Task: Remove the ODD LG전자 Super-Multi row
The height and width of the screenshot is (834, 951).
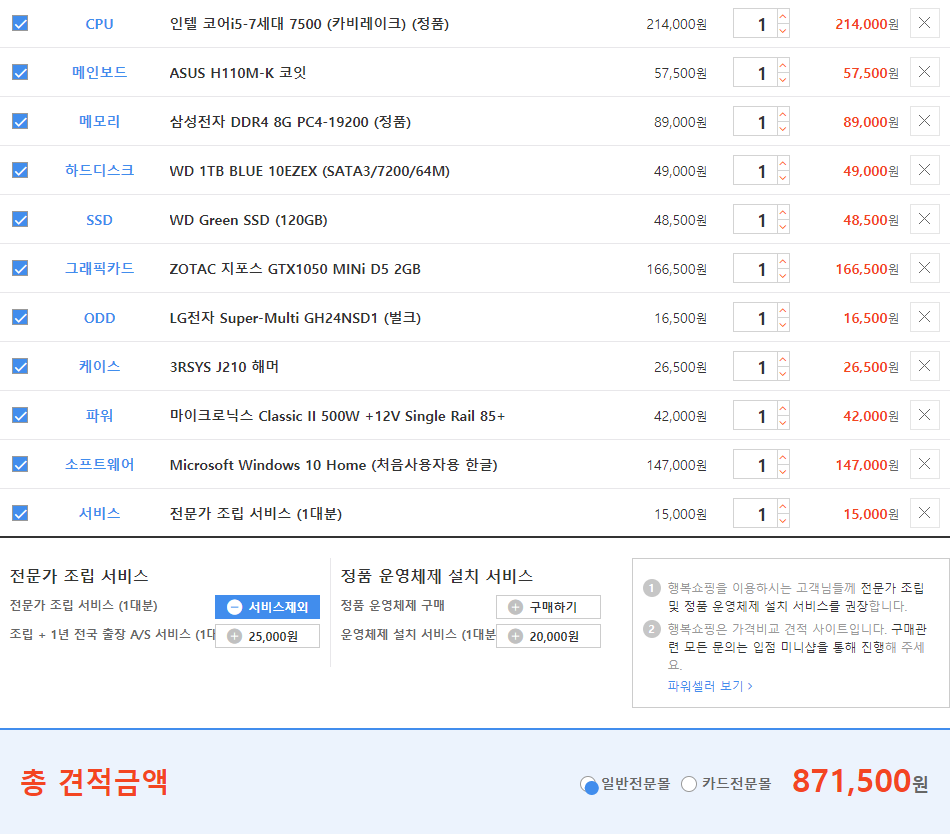Action: [924, 317]
